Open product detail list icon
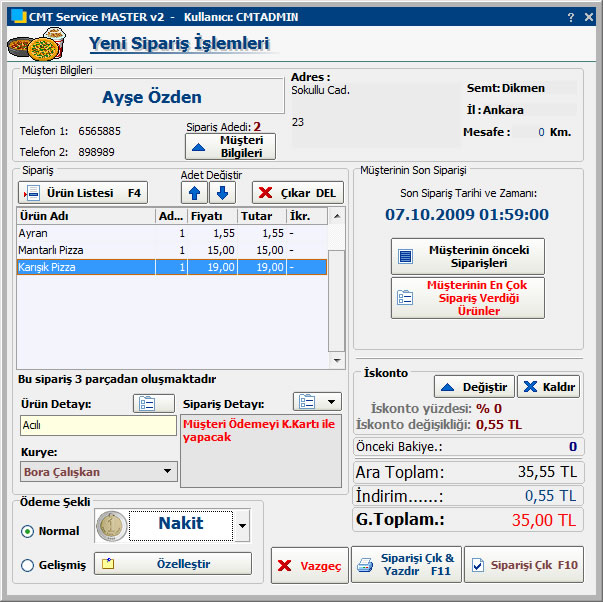Screen dimensions: 603x602 point(146,403)
